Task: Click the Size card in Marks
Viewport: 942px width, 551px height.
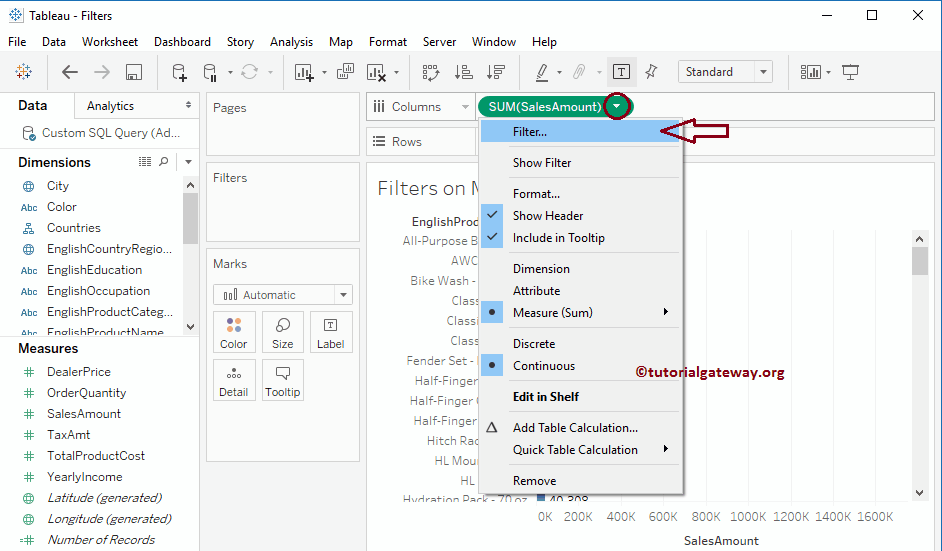Action: tap(282, 332)
